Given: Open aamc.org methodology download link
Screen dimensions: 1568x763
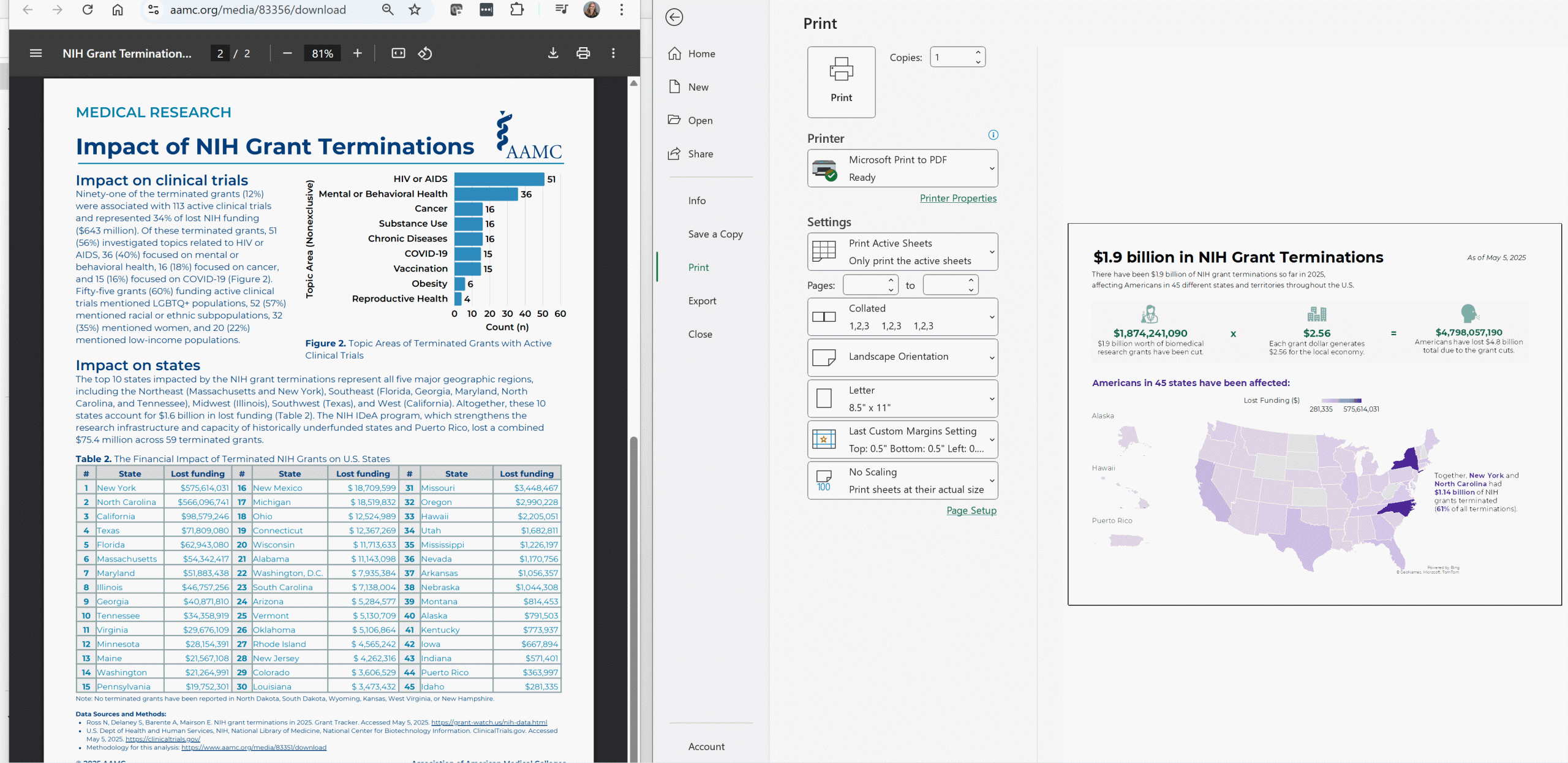Looking at the screenshot, I should [x=254, y=748].
